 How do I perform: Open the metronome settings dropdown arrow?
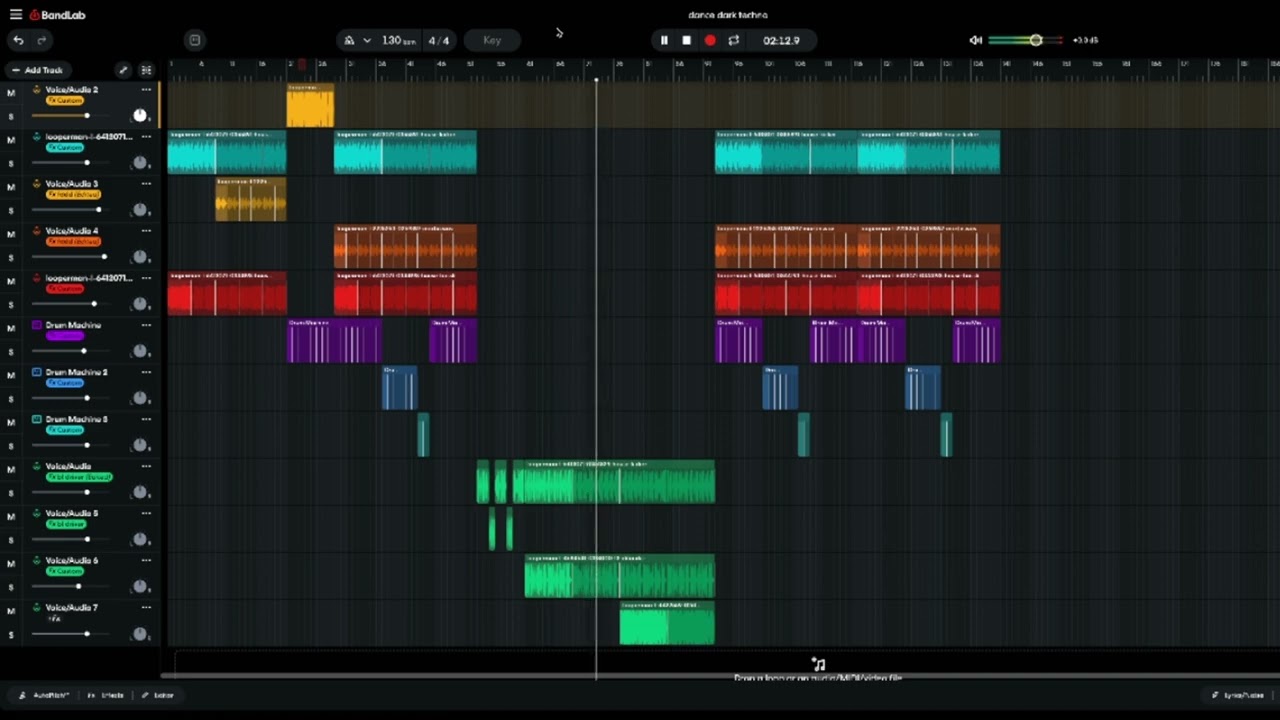(x=367, y=40)
